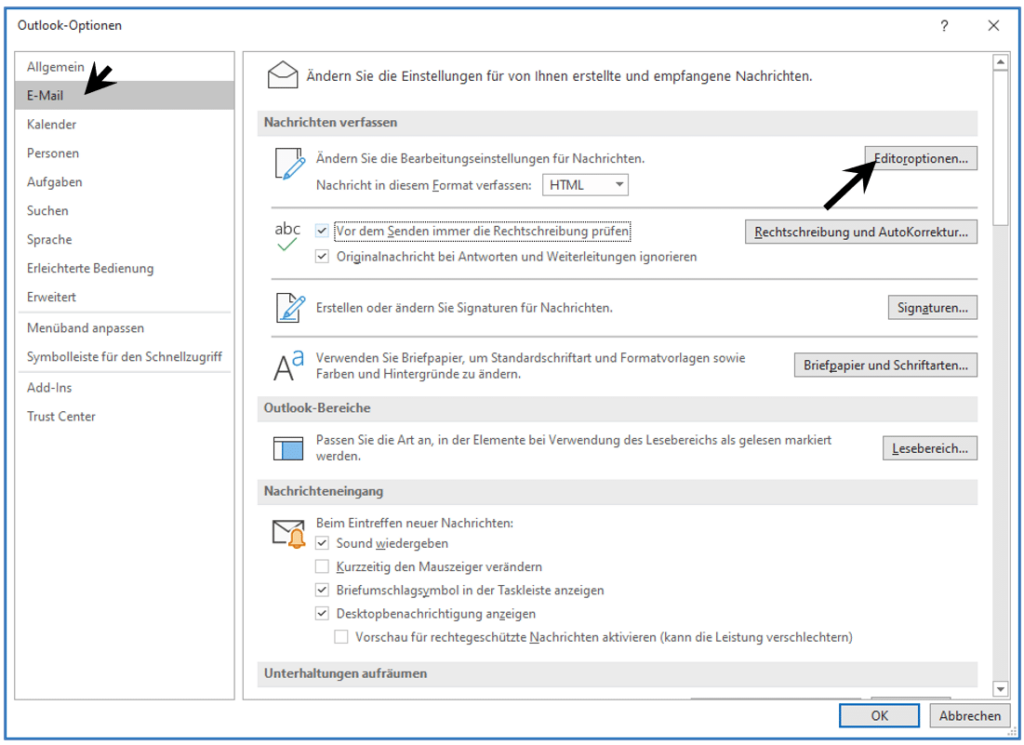Click label 'Nachricht in diesem Format verfassen:'
Viewport: 1024px width, 745px height.
pos(424,185)
